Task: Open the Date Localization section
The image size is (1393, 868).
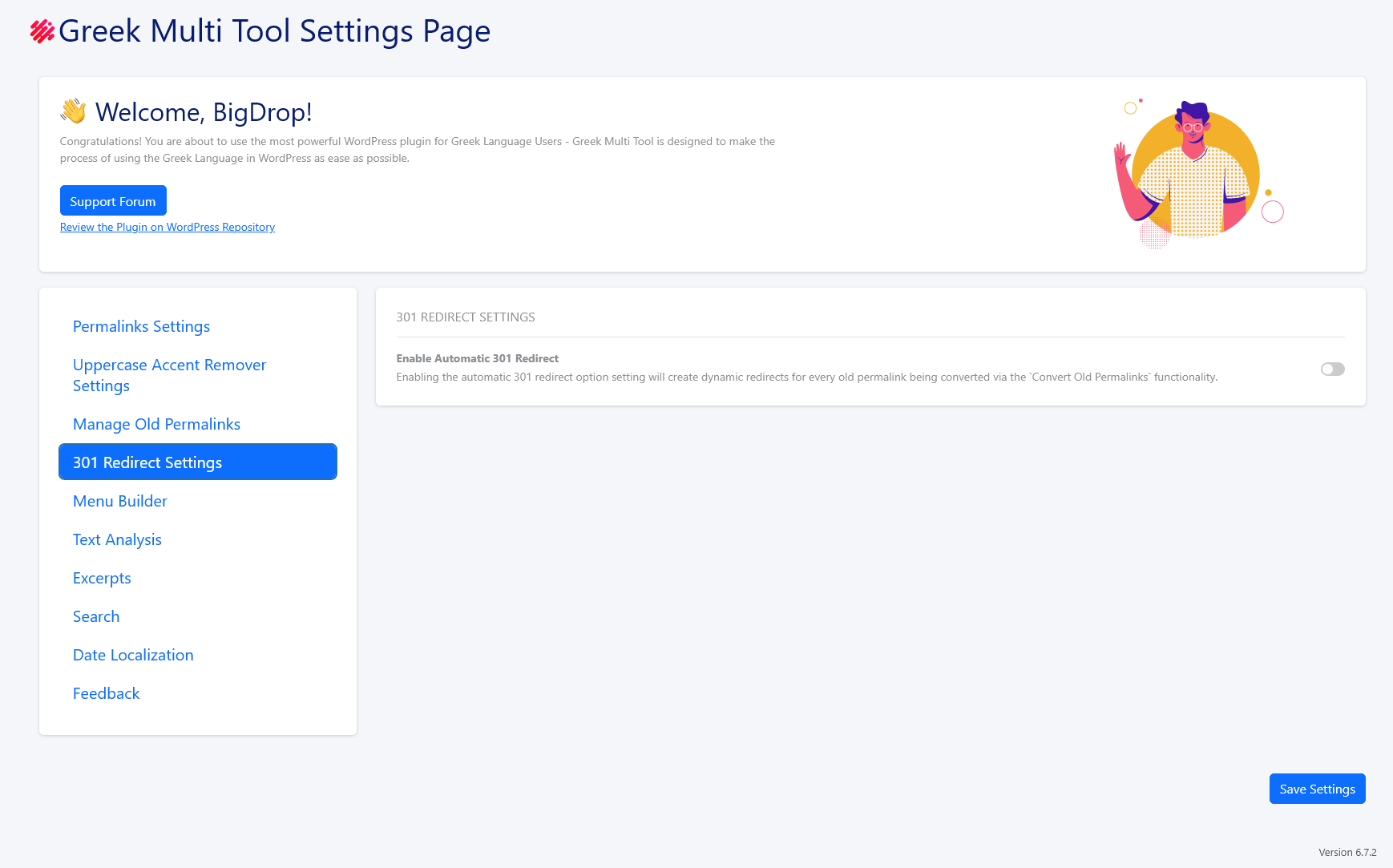Action: [133, 655]
